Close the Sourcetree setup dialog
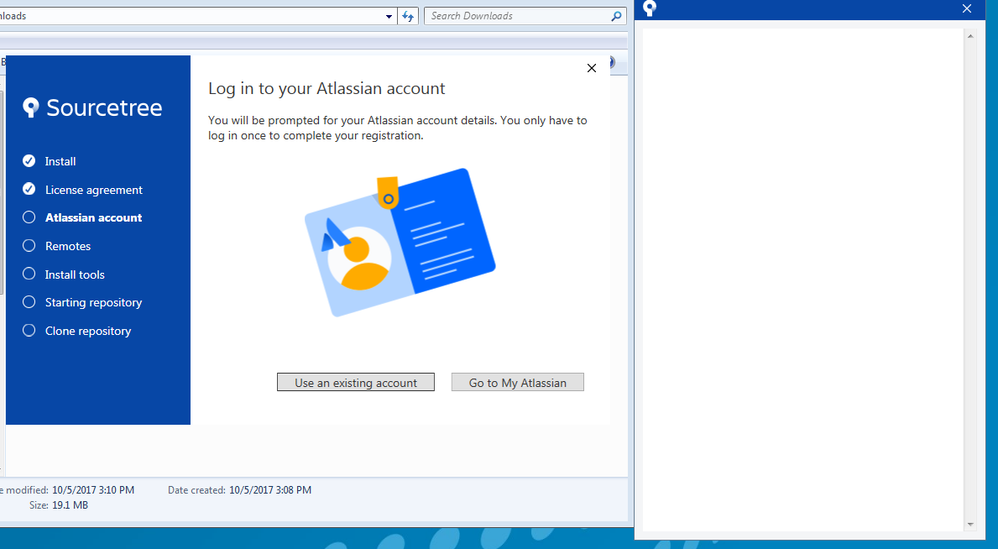The height and width of the screenshot is (549, 998). tap(591, 68)
